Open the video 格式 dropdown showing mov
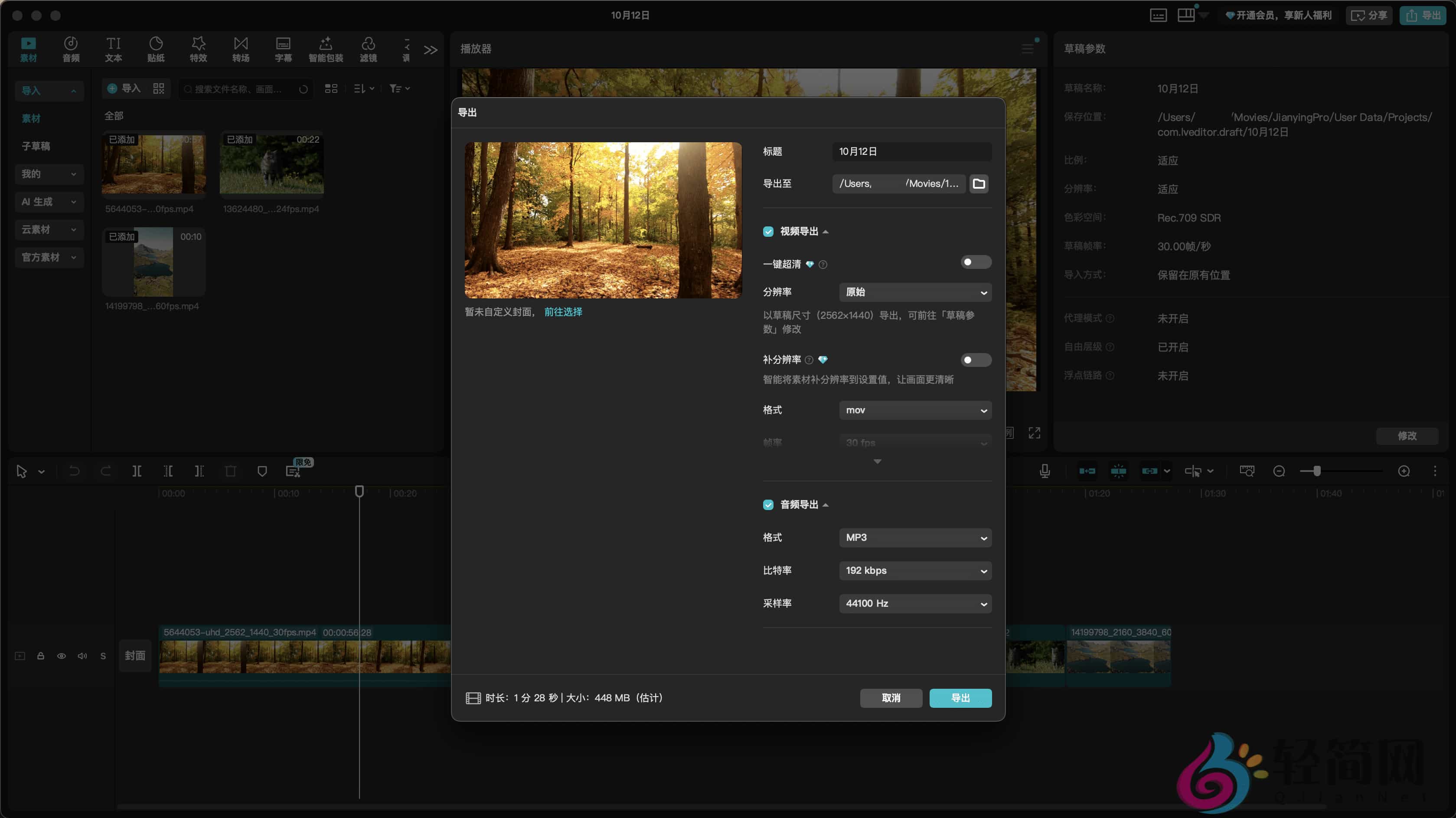Viewport: 1456px width, 818px height. [915, 410]
